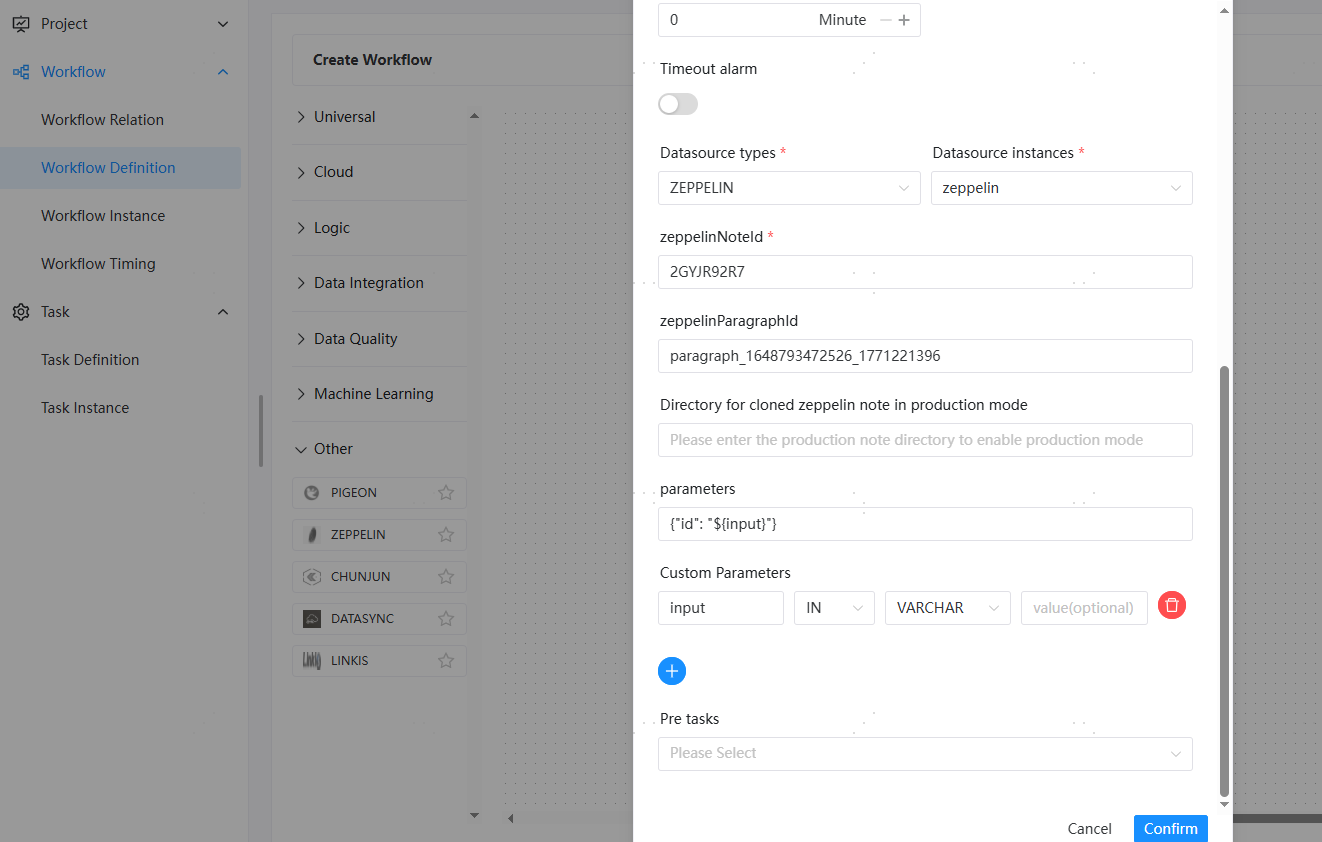Open Workflow Instance in sidebar
Screen dimensions: 1322x842
click(x=103, y=216)
